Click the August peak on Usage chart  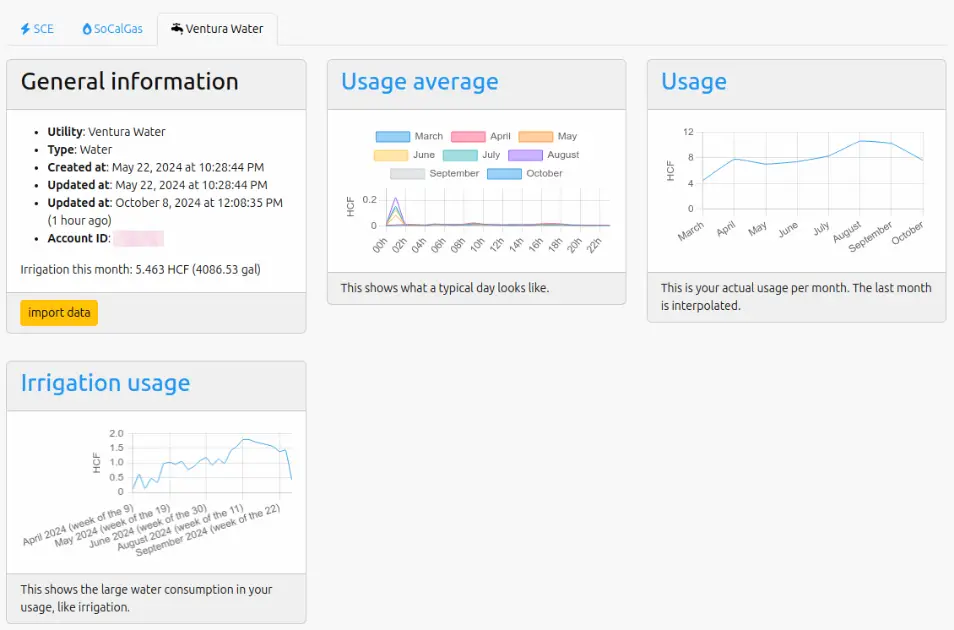pyautogui.click(x=860, y=141)
